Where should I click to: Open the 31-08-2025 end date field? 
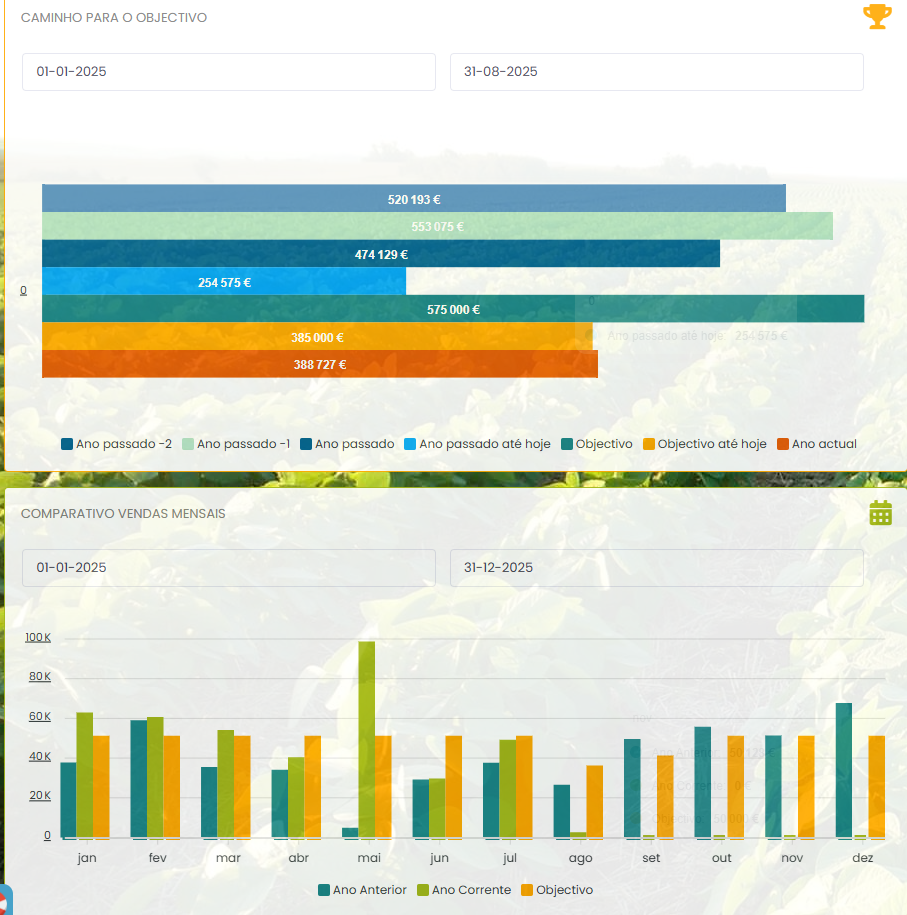tap(656, 72)
